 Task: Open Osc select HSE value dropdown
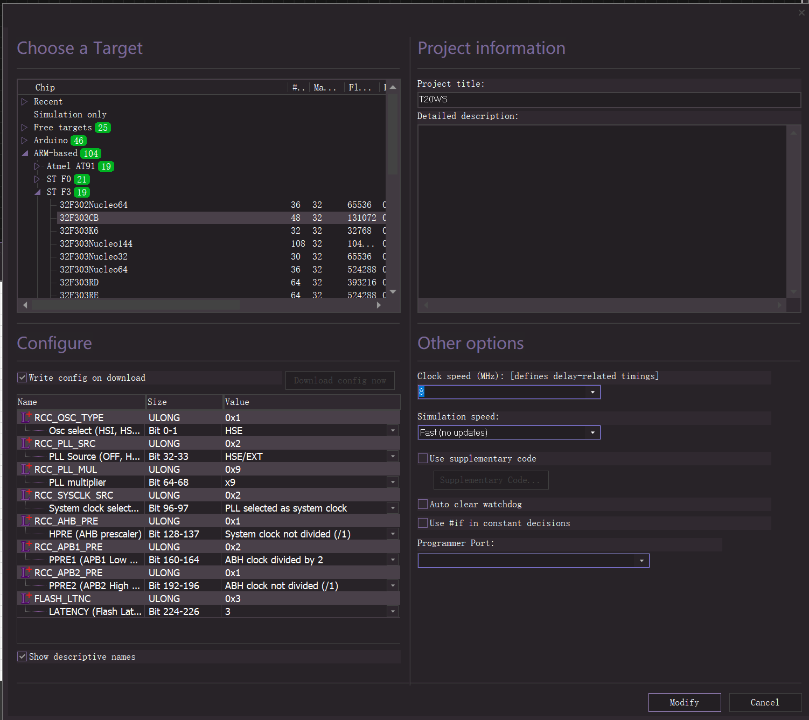pyautogui.click(x=393, y=430)
